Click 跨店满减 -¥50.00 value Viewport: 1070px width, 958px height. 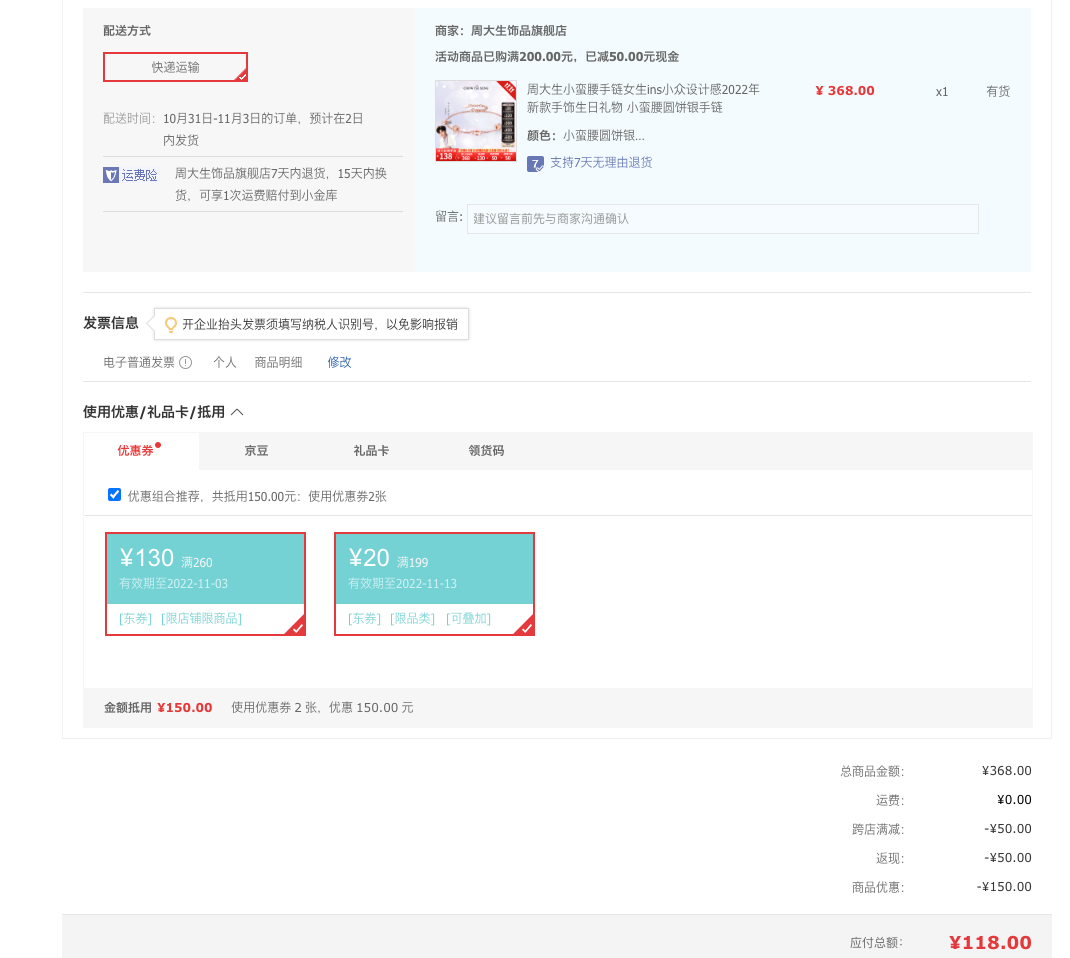pos(1008,828)
